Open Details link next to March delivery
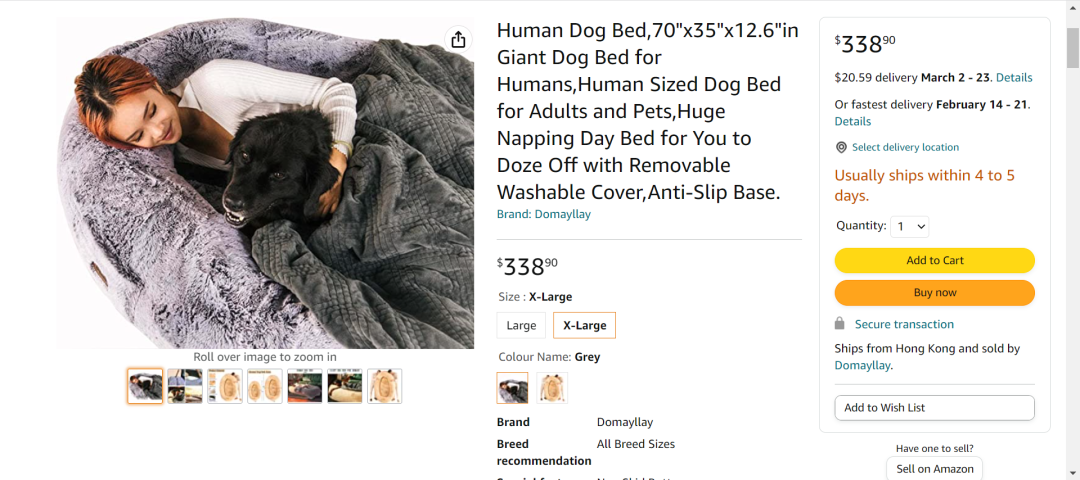1080x480 pixels. coord(1014,77)
